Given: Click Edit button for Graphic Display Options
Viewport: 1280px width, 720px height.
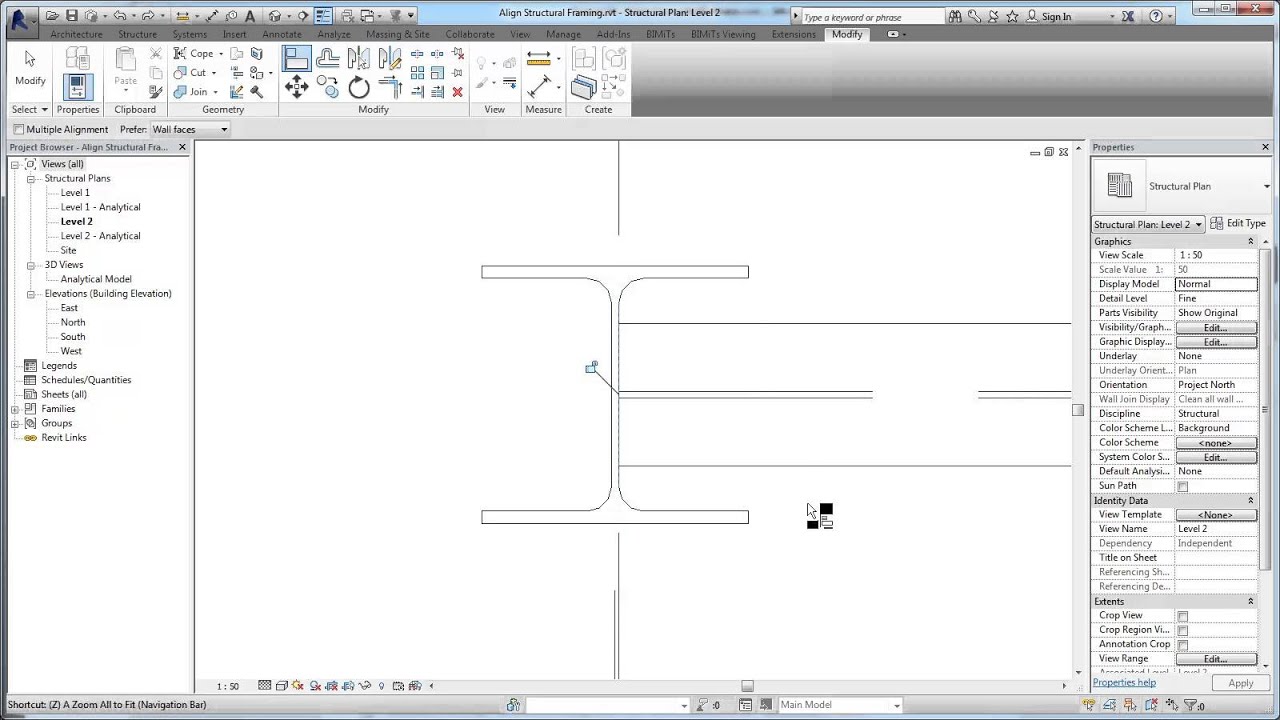Looking at the screenshot, I should pyautogui.click(x=1216, y=342).
